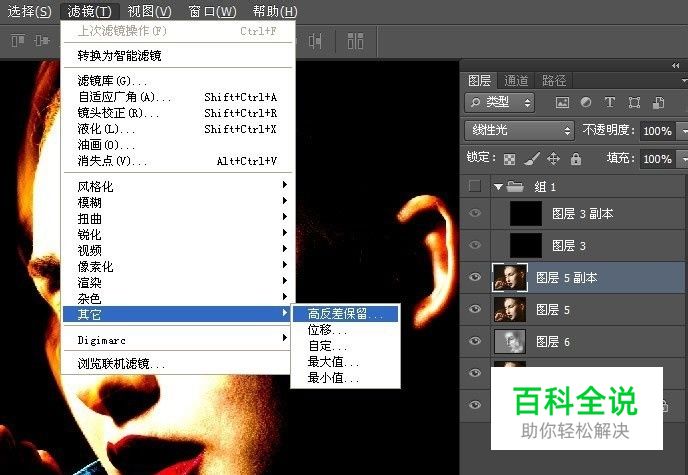Image resolution: width=688 pixels, height=475 pixels.
Task: Click the 图层 6 thumbnail
Action: (509, 341)
